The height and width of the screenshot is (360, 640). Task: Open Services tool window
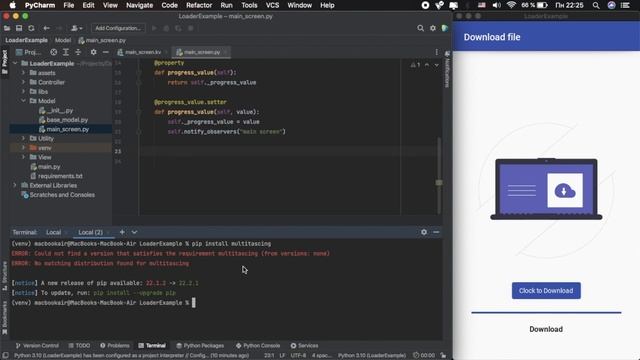click(x=304, y=345)
